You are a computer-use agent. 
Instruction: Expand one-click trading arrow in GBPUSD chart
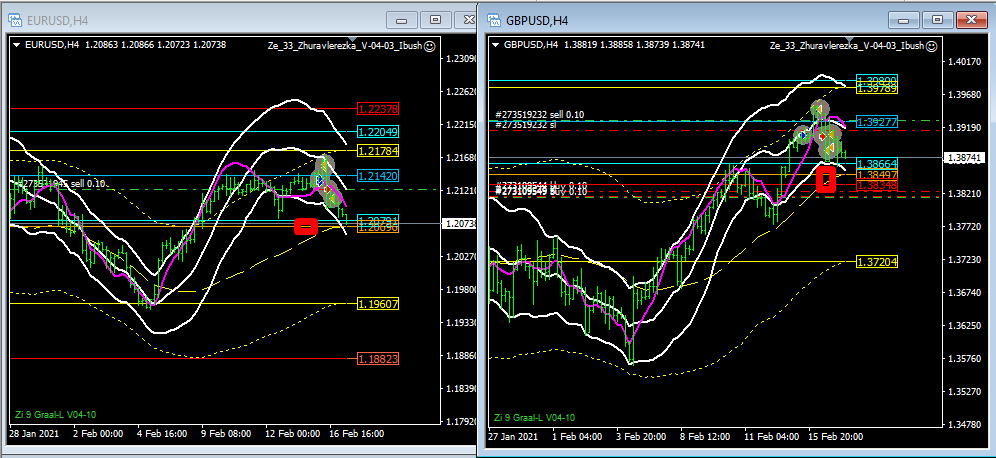(x=497, y=46)
